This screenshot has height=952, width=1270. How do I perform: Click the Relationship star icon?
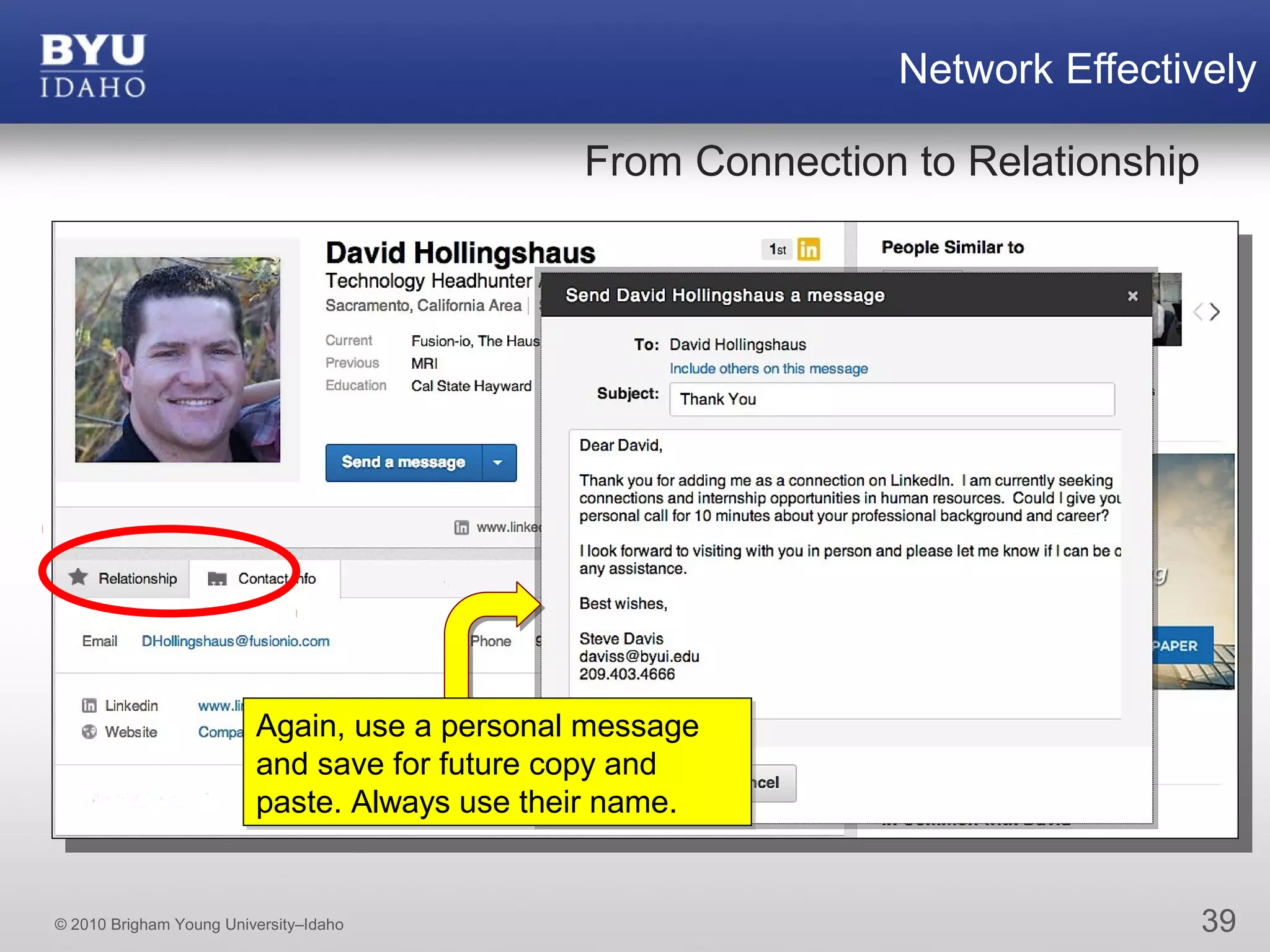pyautogui.click(x=78, y=577)
